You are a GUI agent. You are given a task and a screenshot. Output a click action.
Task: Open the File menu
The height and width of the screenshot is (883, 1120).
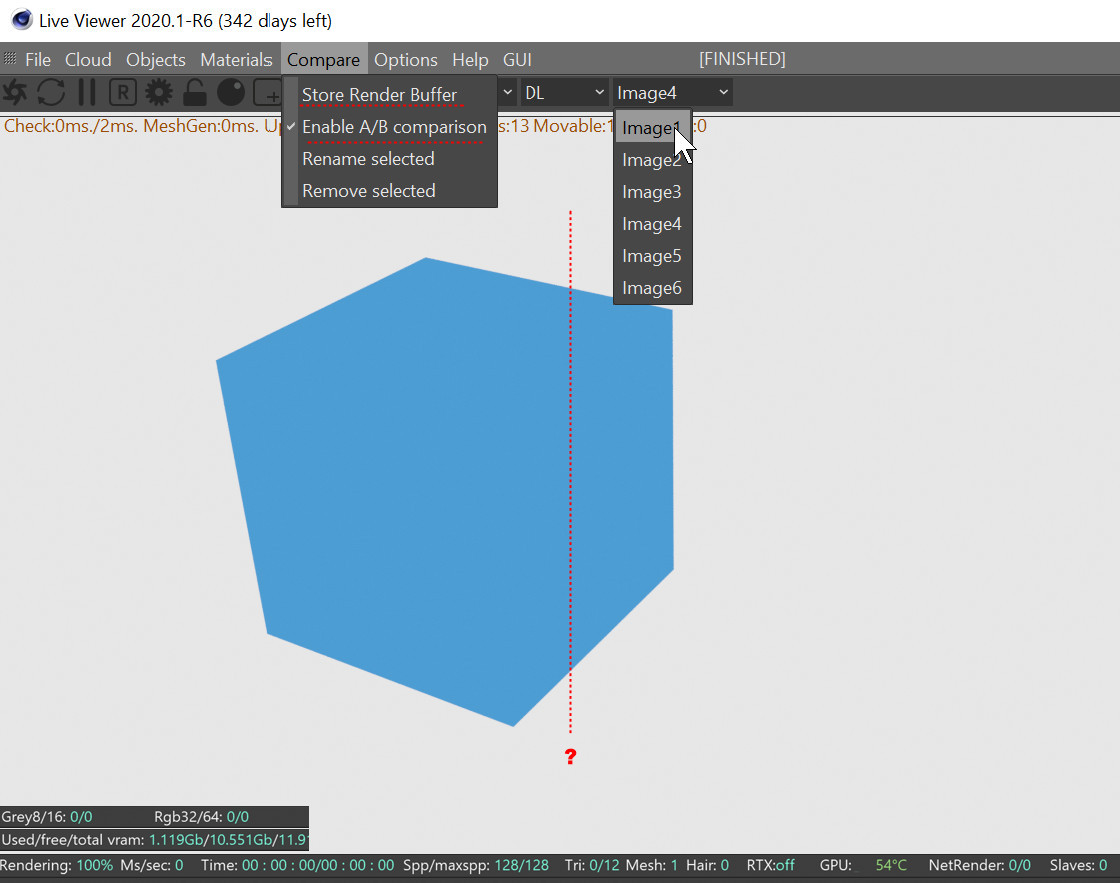pyautogui.click(x=38, y=59)
